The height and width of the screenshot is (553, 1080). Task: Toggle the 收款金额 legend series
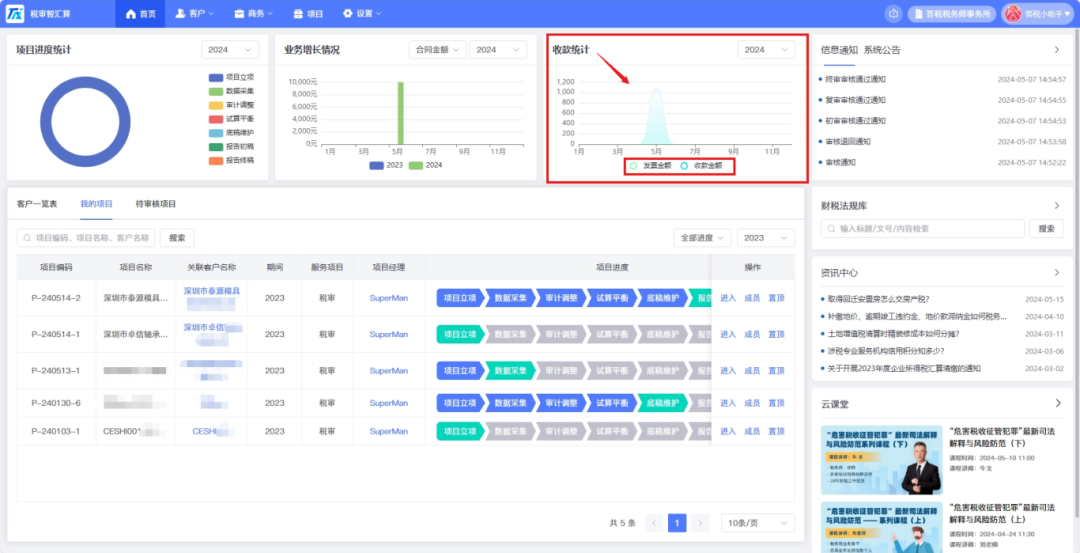[701, 166]
